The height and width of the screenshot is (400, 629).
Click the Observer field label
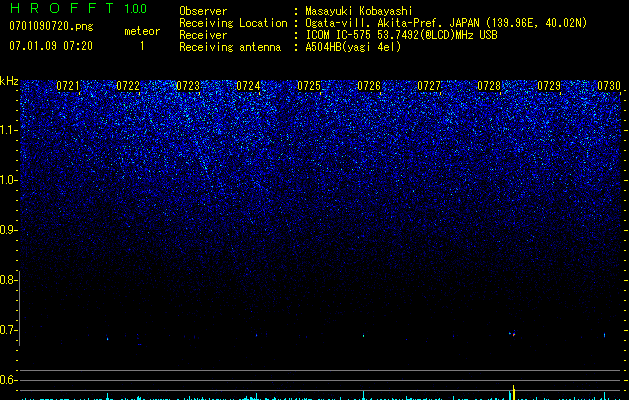(x=203, y=11)
